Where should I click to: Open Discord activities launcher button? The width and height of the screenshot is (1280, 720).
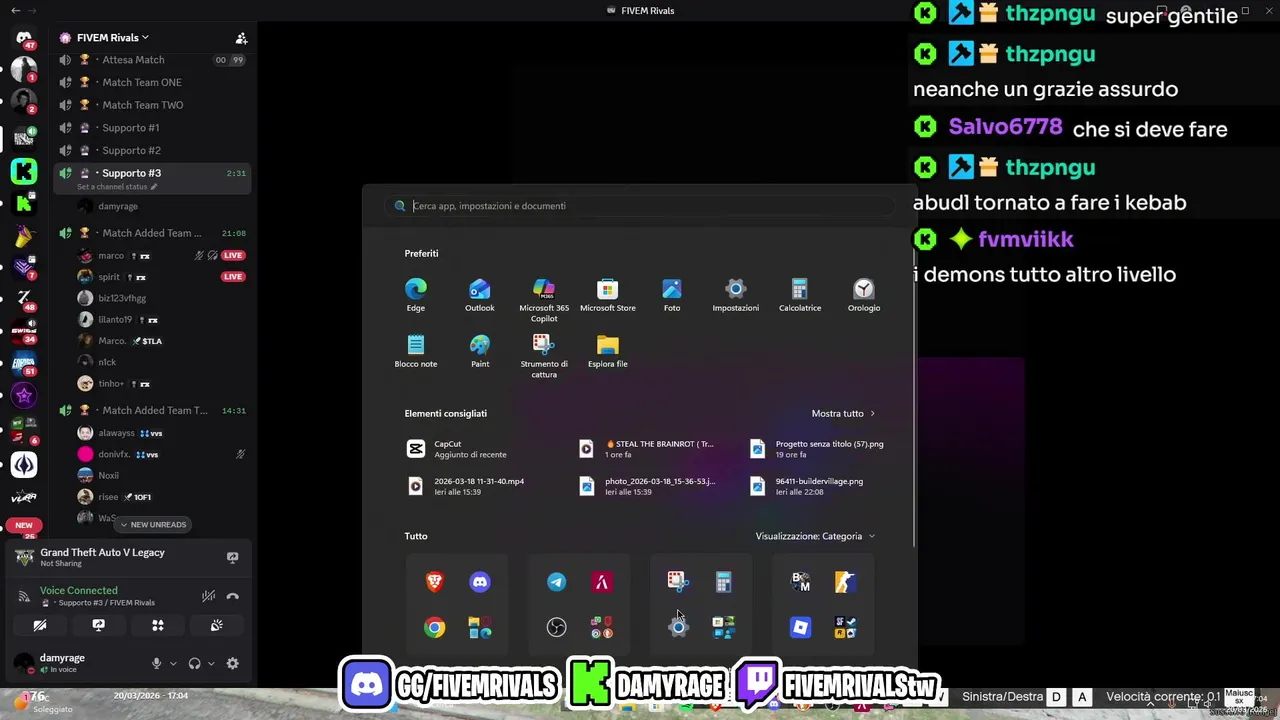pyautogui.click(x=157, y=625)
